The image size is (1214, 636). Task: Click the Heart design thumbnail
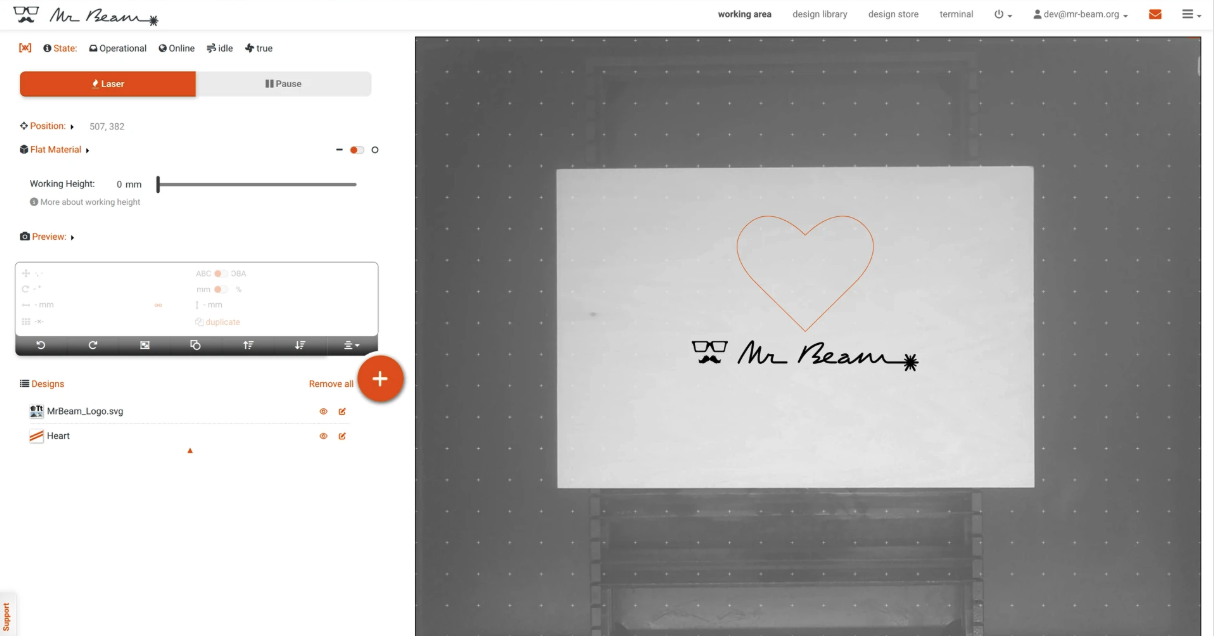pyautogui.click(x=36, y=436)
